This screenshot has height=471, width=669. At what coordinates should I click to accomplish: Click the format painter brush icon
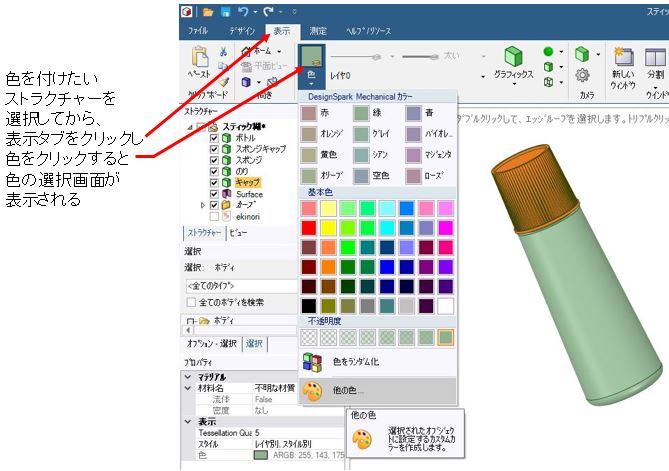[224, 82]
